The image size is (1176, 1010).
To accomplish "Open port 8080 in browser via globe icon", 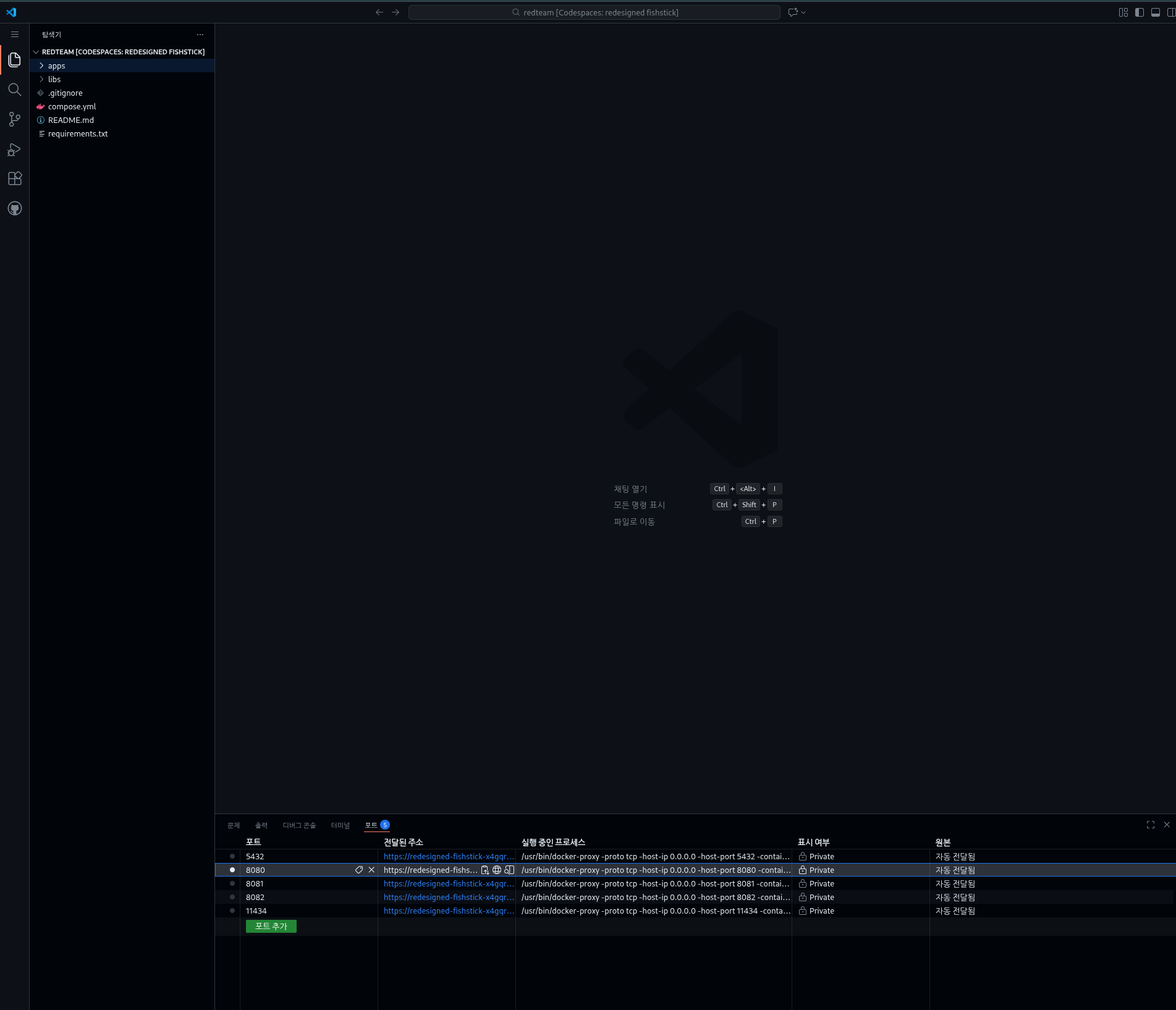I will point(497,870).
